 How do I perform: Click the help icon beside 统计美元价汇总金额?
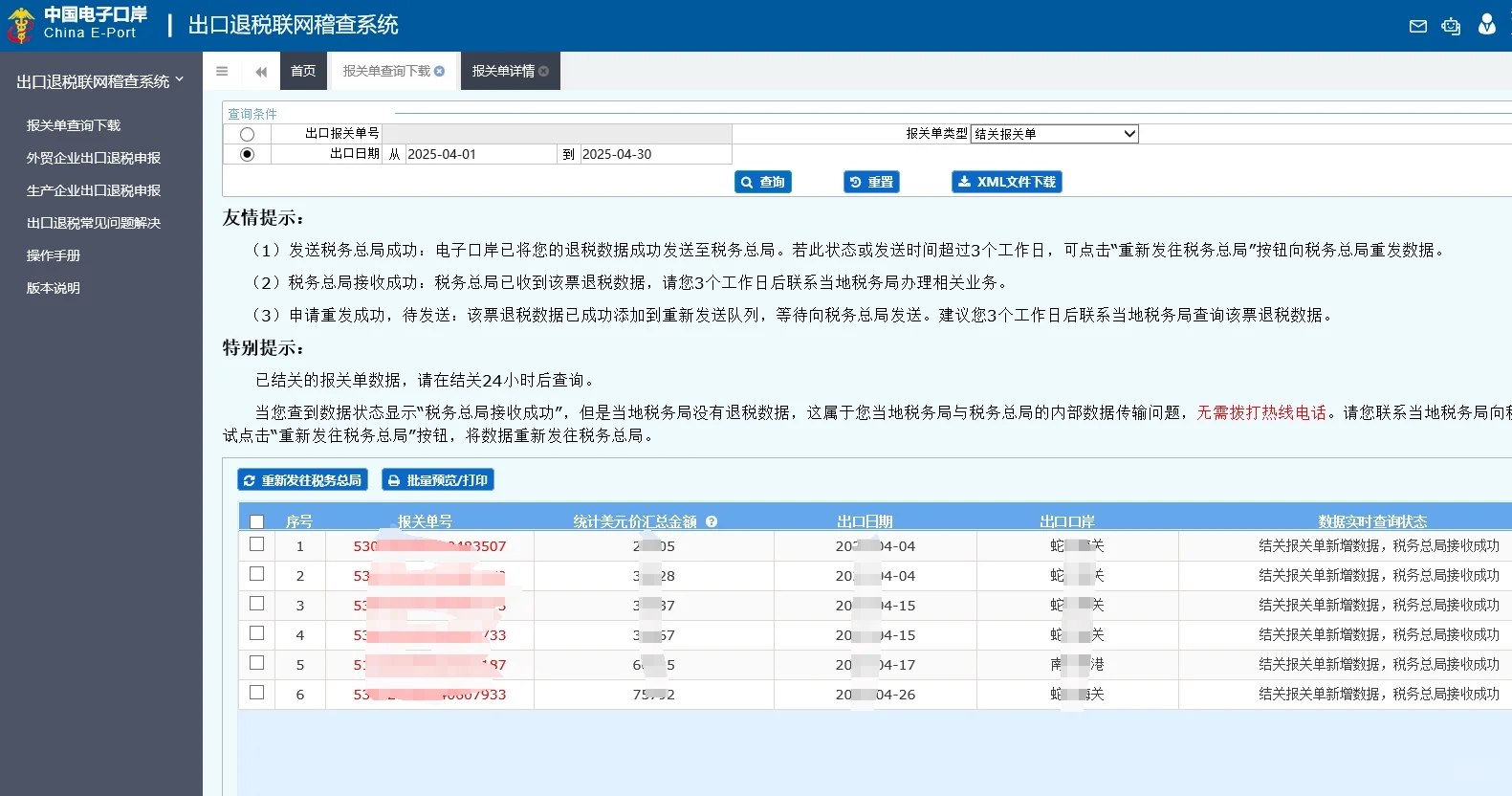pyautogui.click(x=712, y=521)
